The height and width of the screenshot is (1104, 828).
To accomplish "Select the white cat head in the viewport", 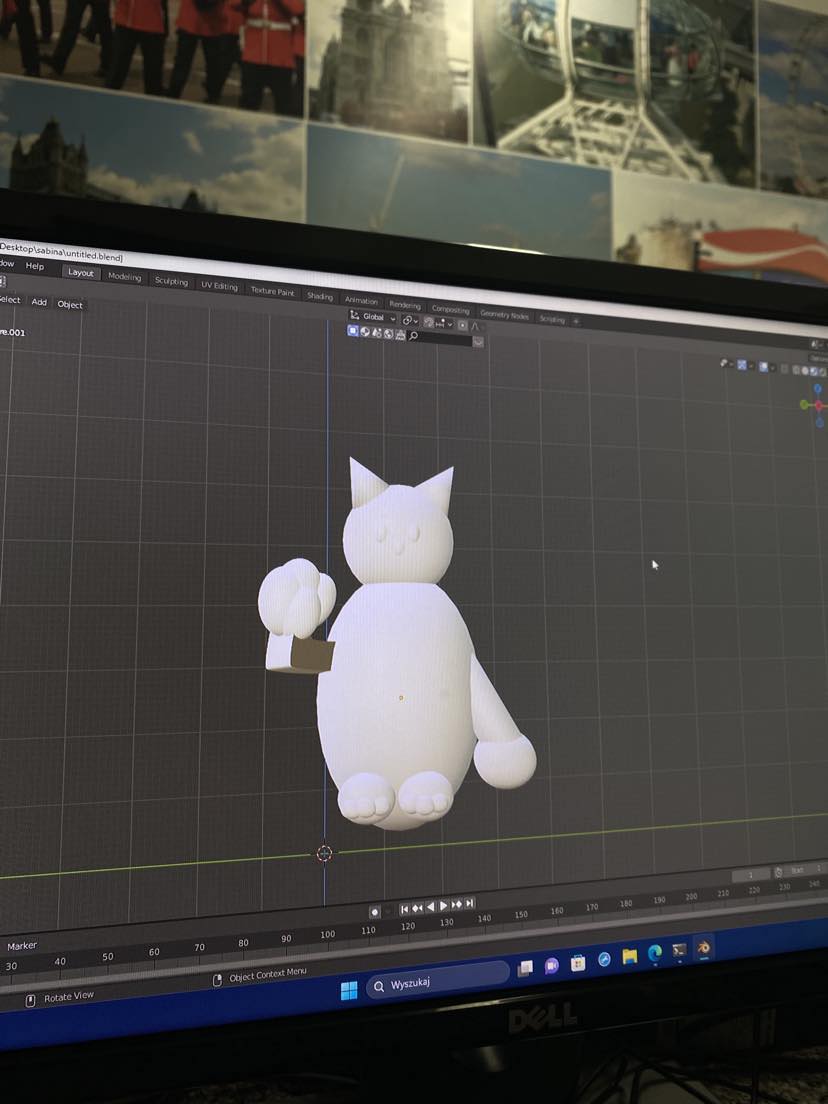I will [398, 535].
